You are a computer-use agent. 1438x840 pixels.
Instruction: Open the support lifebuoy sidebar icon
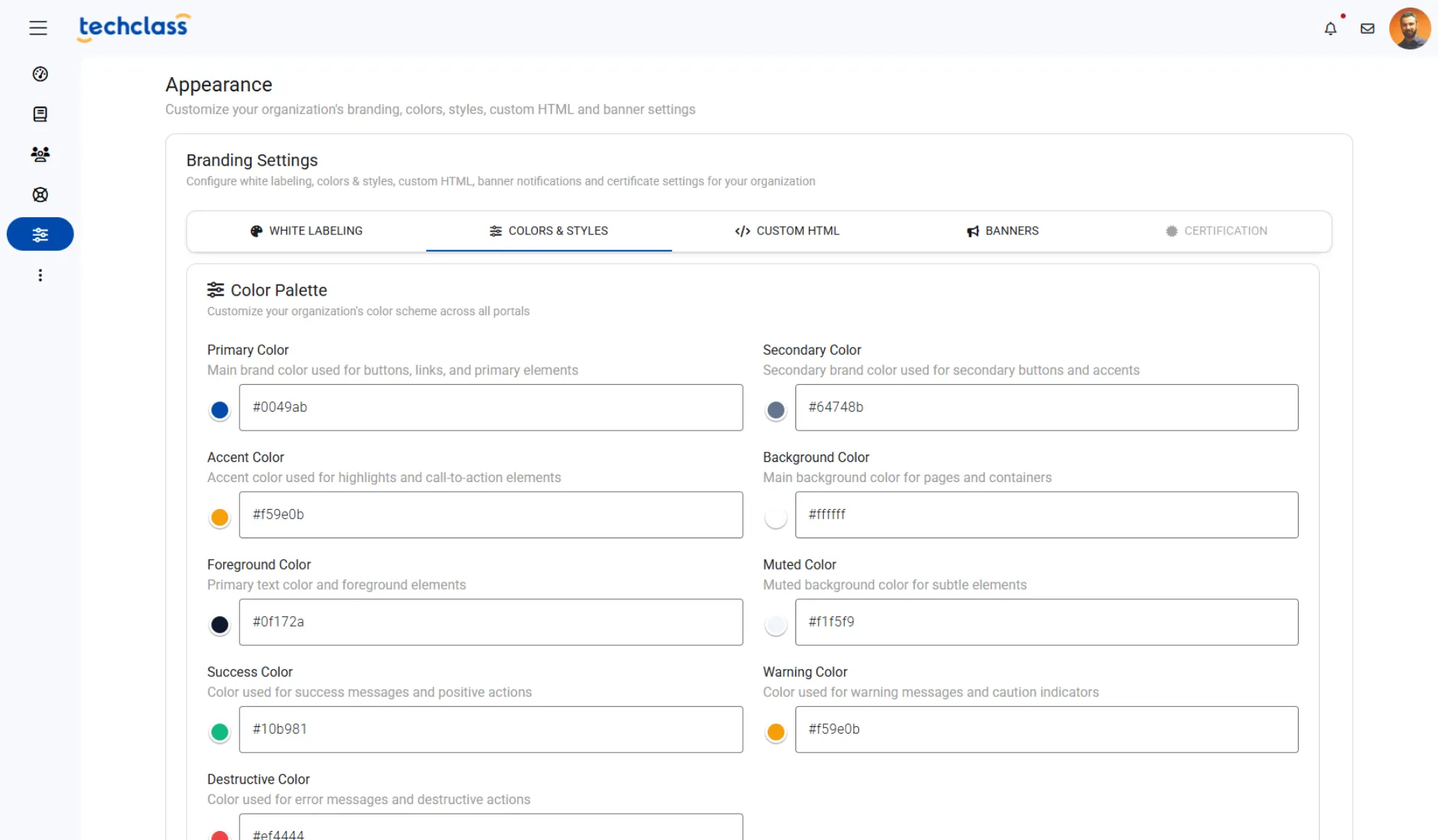(x=40, y=195)
